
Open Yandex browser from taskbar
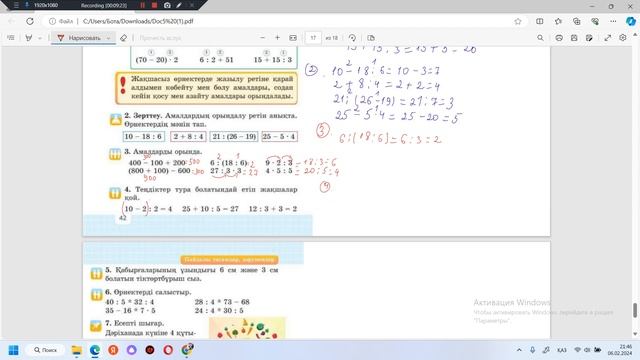pos(113,350)
